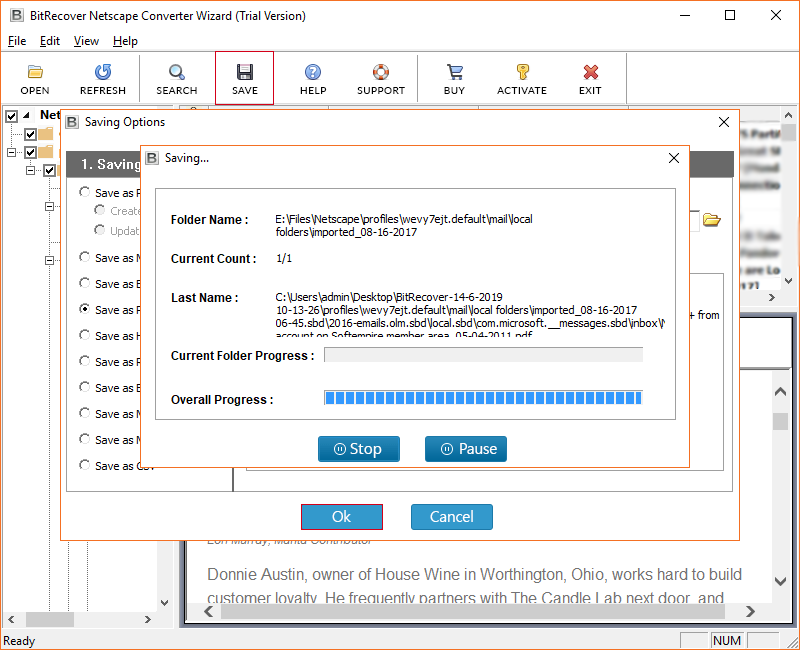Collapse the root Net tree node triangle
This screenshot has height=650, width=800.
[26, 115]
